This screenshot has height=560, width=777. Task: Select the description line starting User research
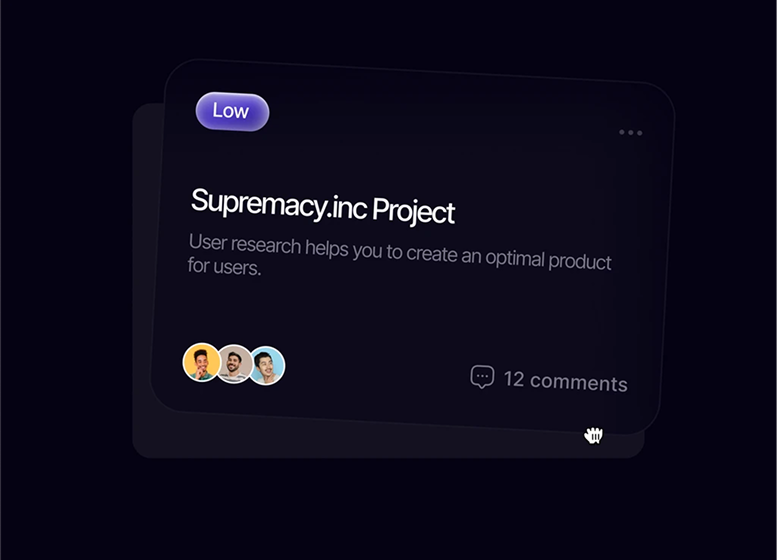coord(400,252)
